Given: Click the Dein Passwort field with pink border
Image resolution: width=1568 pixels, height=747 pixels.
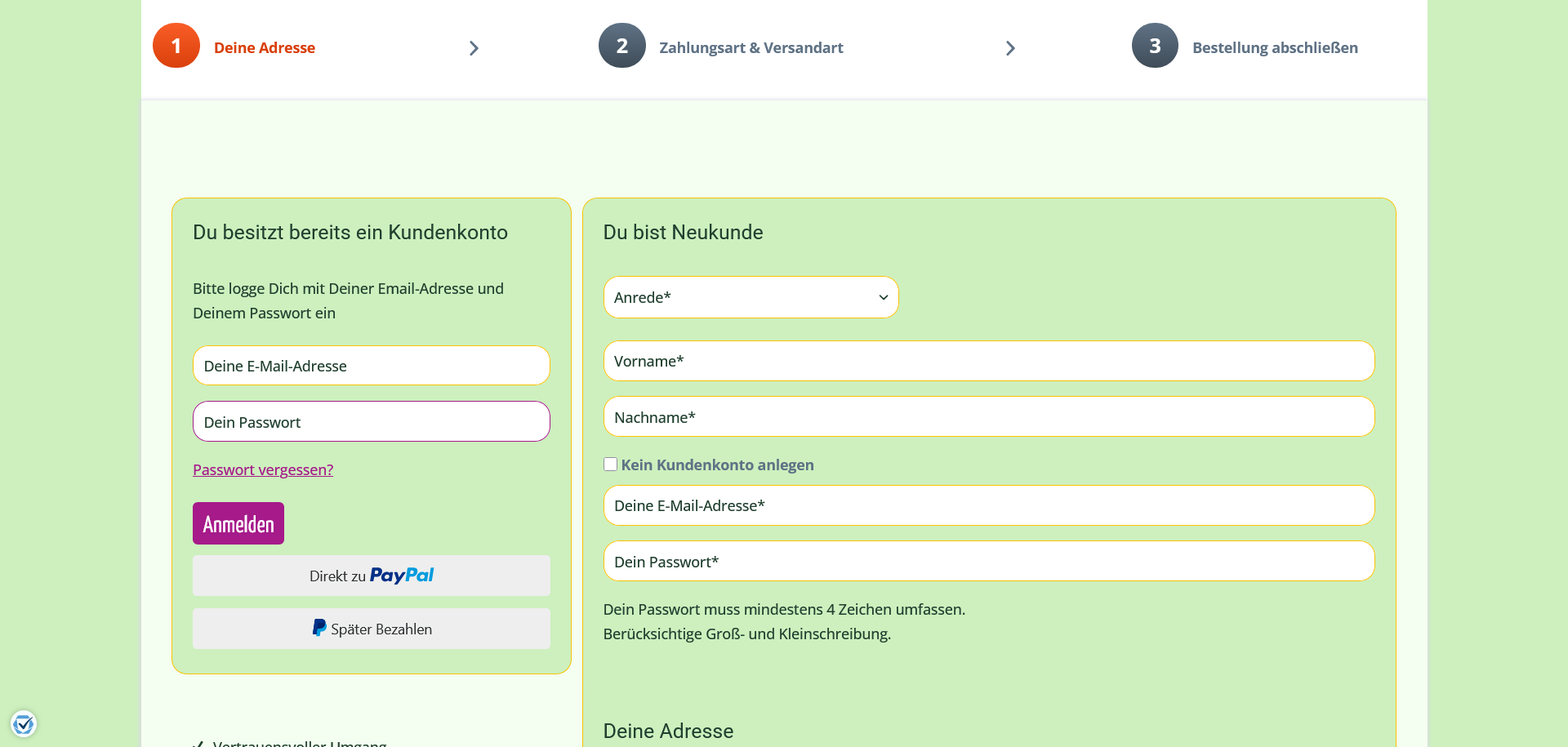Looking at the screenshot, I should 371,421.
